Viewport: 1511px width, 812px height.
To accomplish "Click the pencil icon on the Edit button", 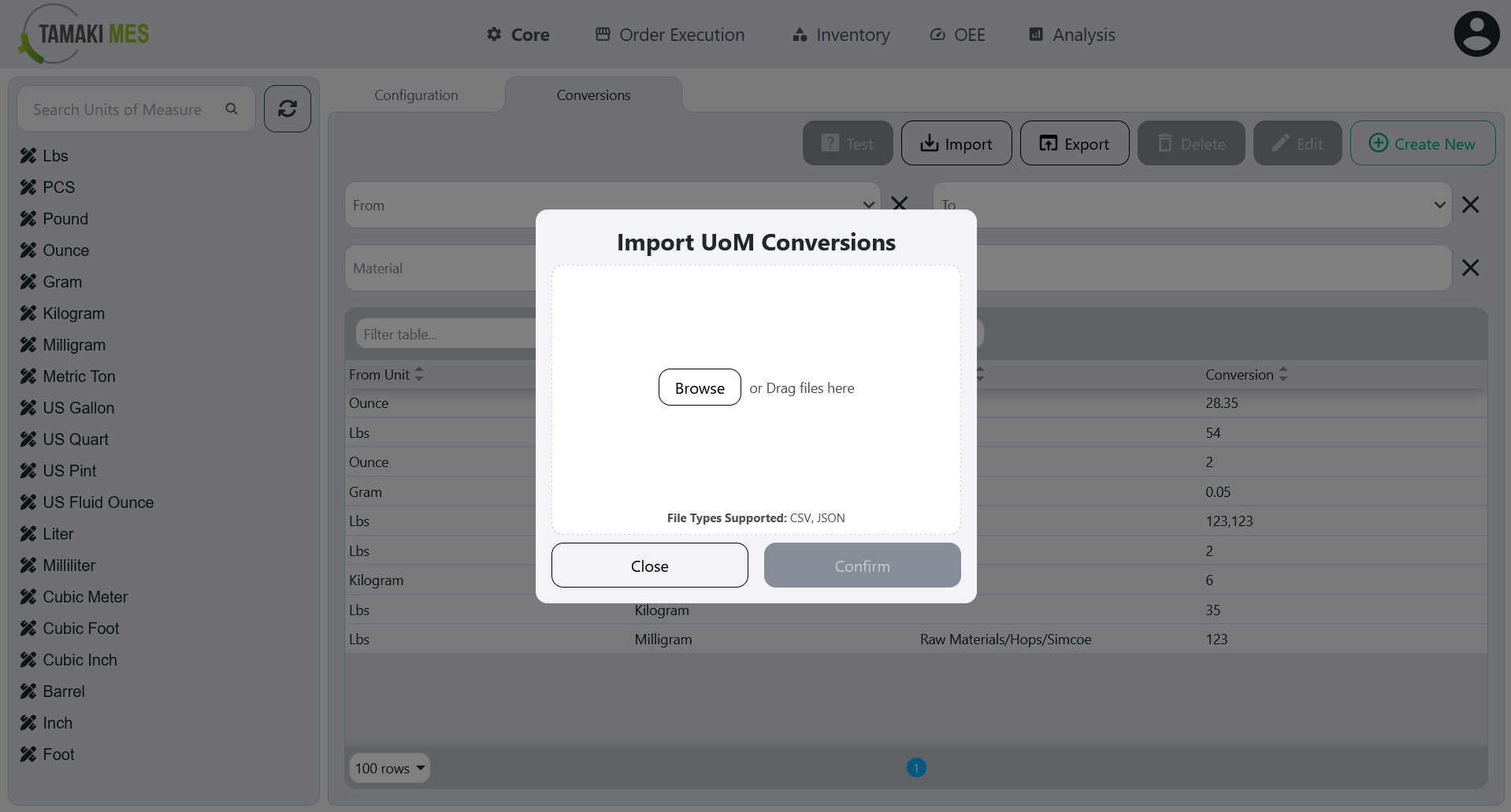I will [1280, 143].
